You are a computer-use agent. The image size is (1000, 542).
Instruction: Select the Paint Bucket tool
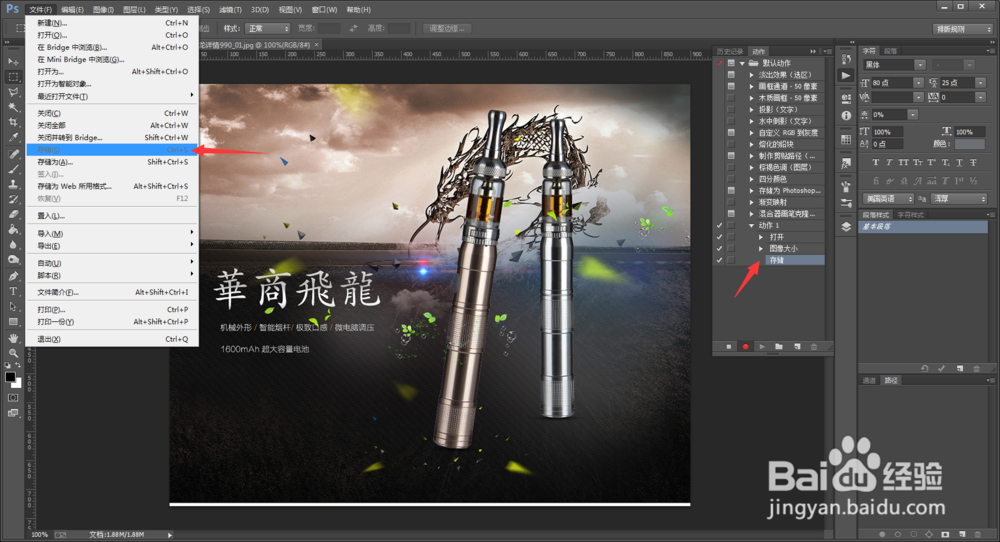point(13,230)
